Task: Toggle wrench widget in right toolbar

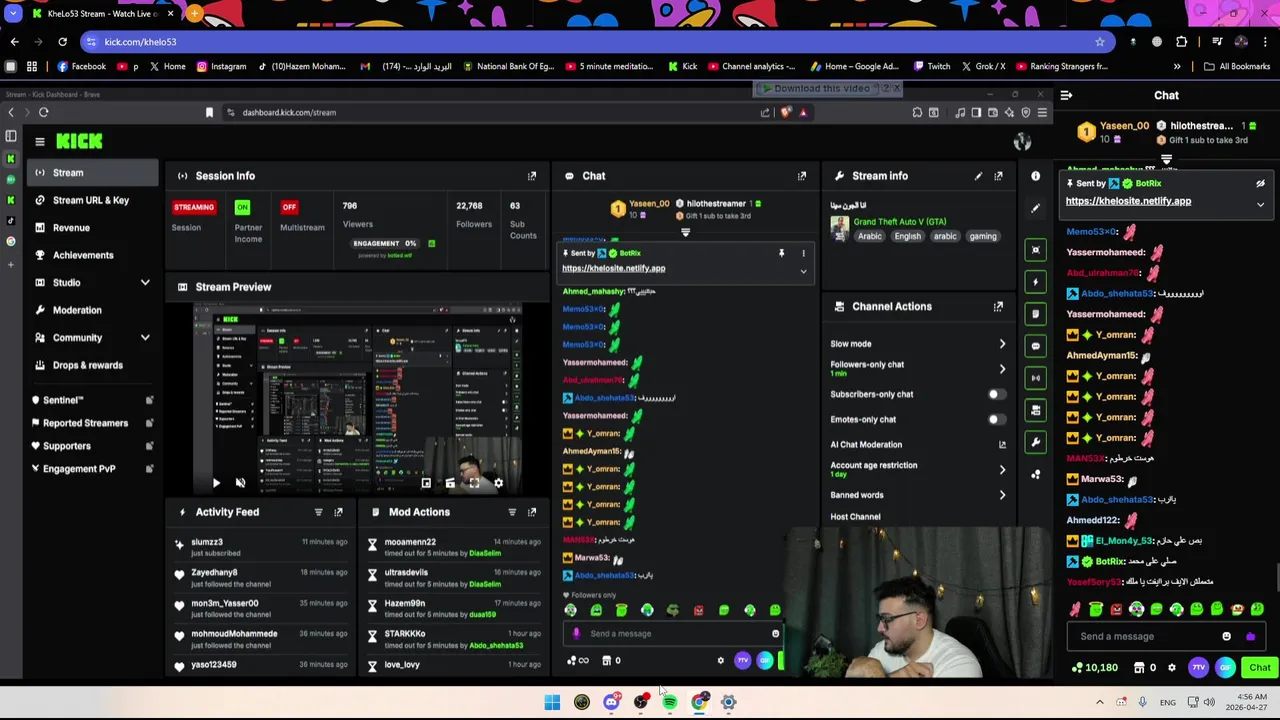Action: [1036, 442]
